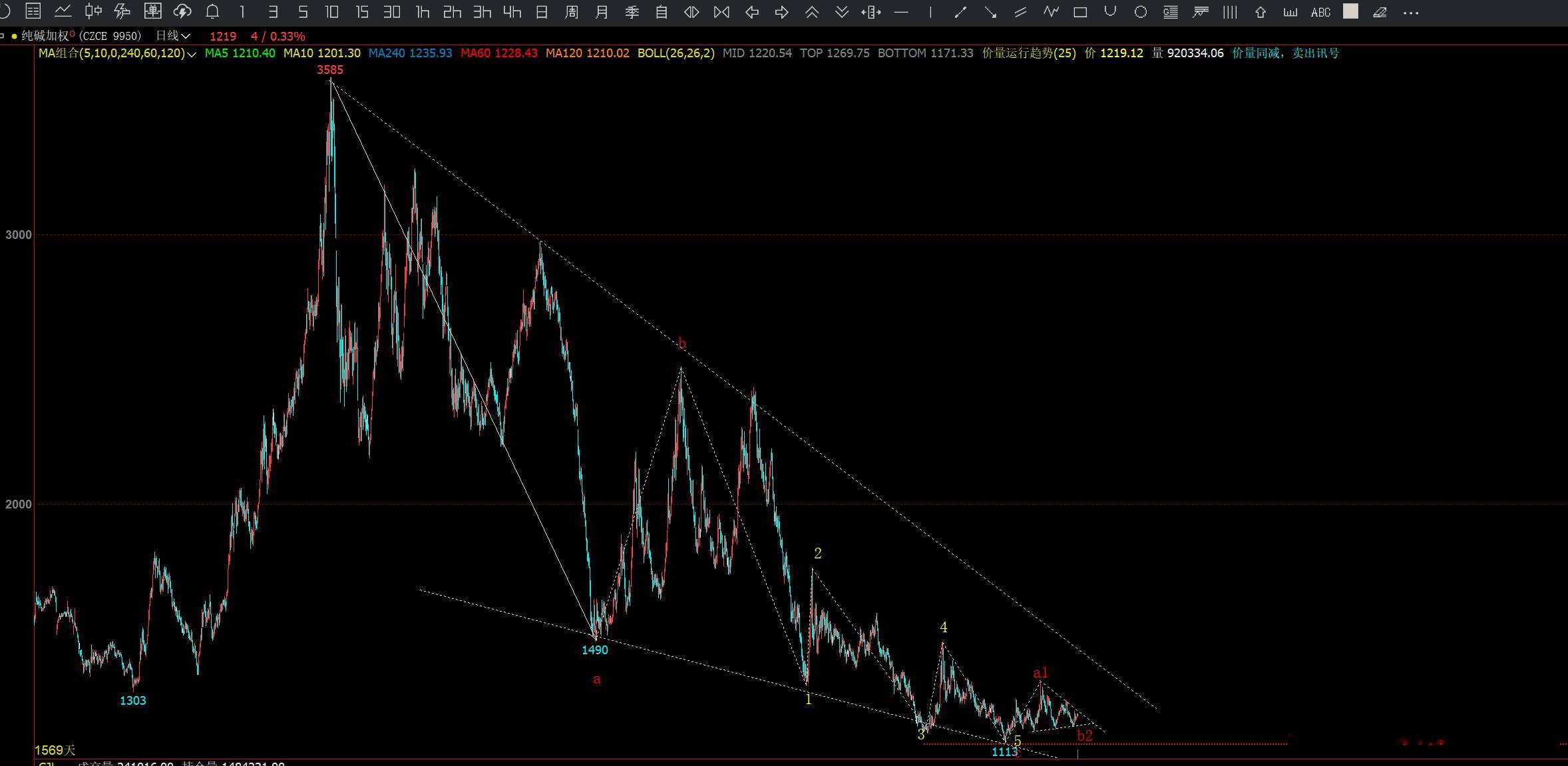Click the 1490 low price label
Screen dimensions: 1568x766
(x=595, y=650)
